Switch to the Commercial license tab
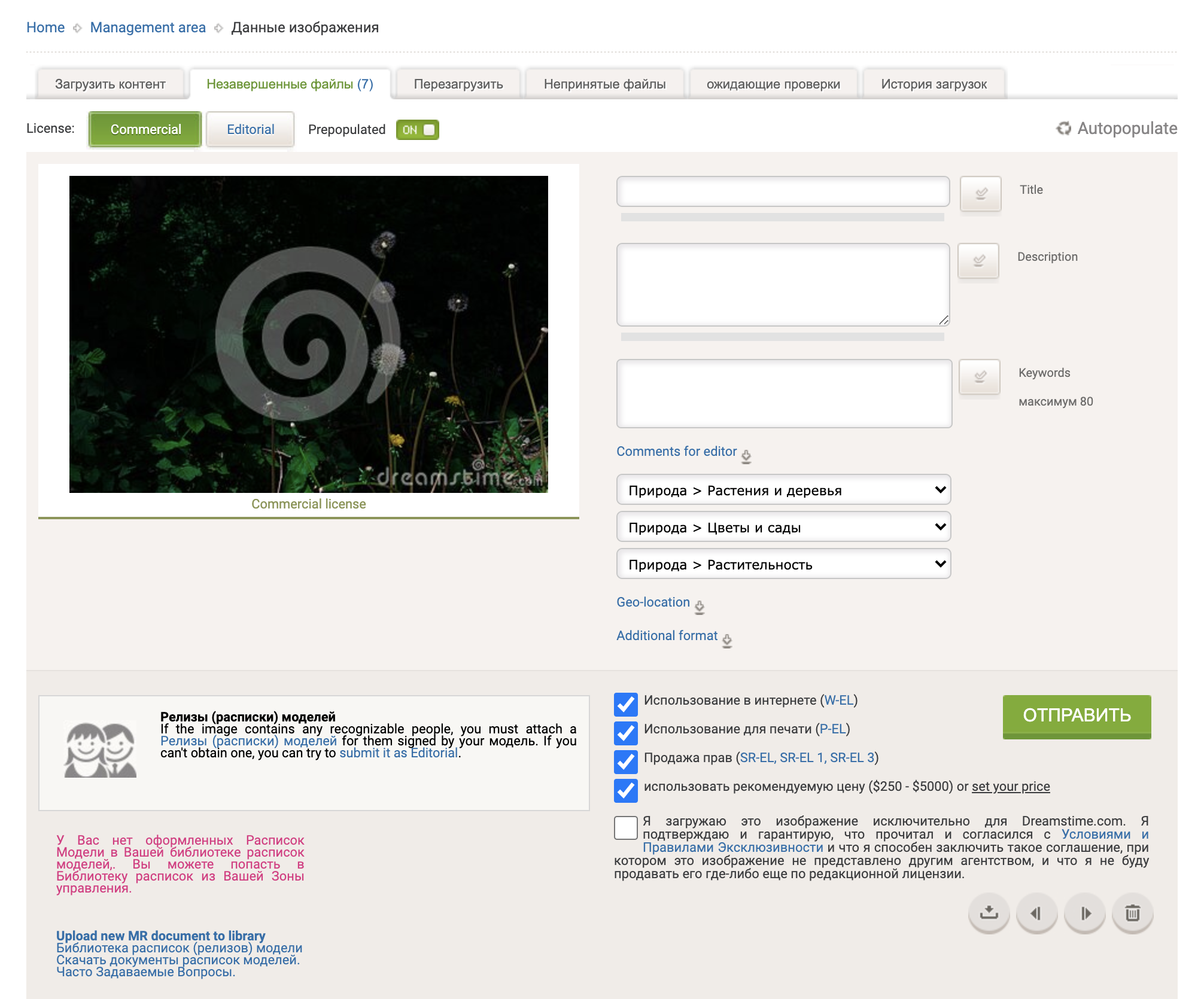This screenshot has width=1204, height=999. coord(145,128)
